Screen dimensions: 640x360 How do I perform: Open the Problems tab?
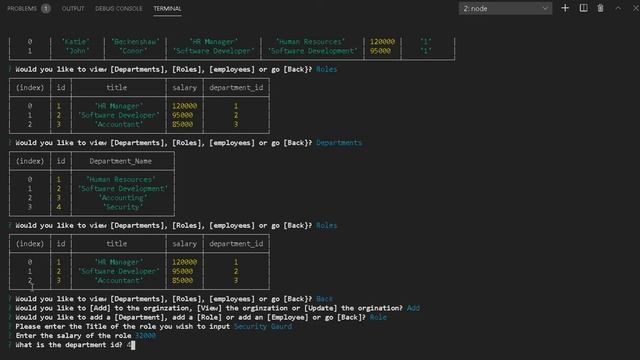[22, 8]
